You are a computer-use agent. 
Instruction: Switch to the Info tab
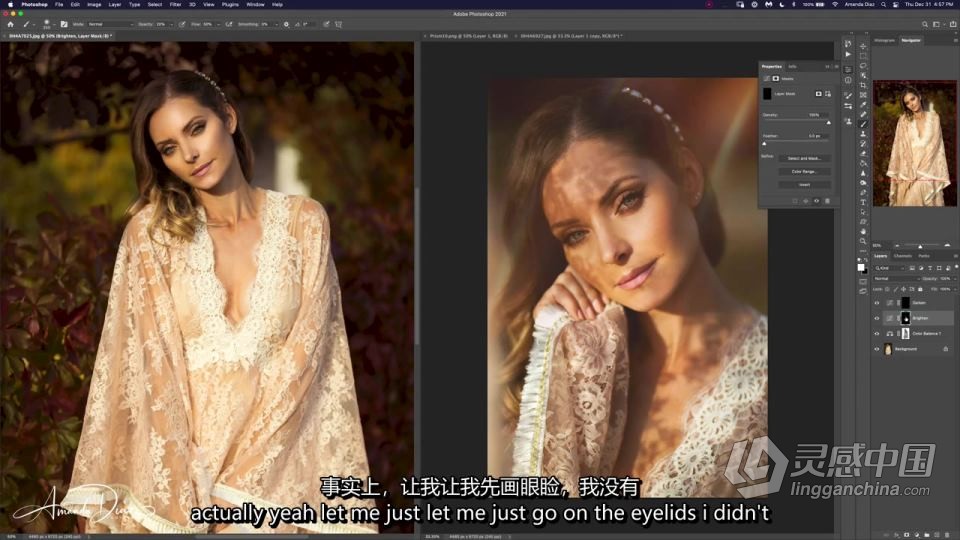pyautogui.click(x=792, y=66)
